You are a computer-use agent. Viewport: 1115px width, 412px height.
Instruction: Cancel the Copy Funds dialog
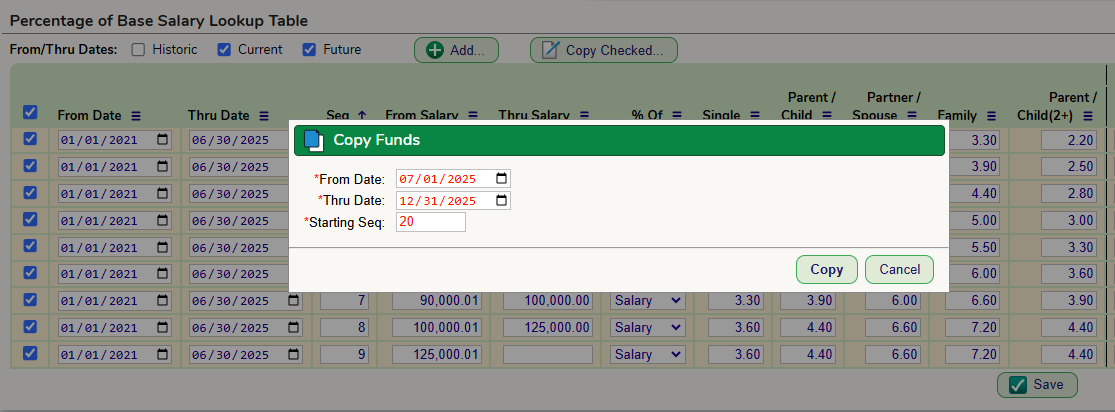[x=900, y=270]
